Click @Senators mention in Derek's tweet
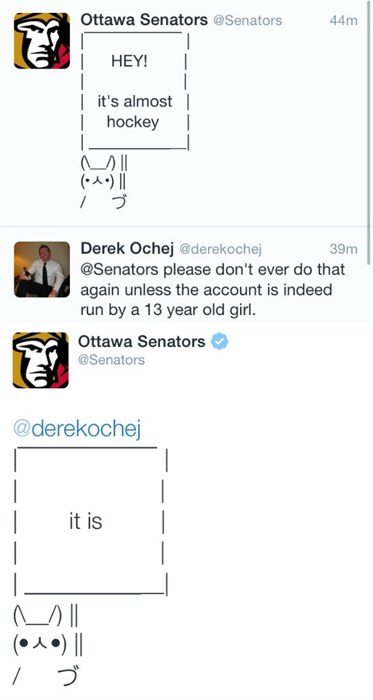This screenshot has height=700, width=373. click(x=119, y=270)
